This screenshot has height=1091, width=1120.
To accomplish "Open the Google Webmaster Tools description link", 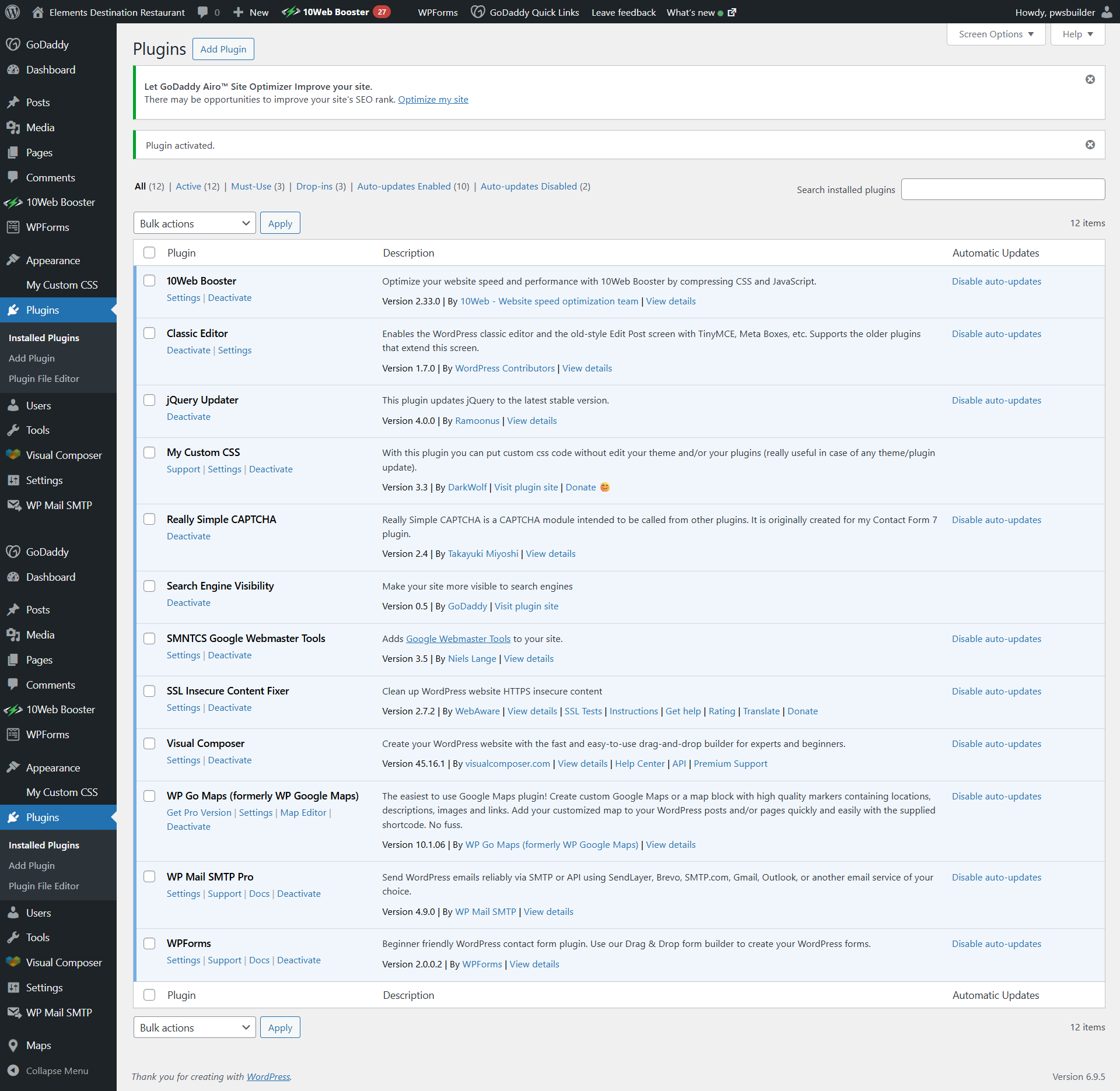I will coord(459,639).
